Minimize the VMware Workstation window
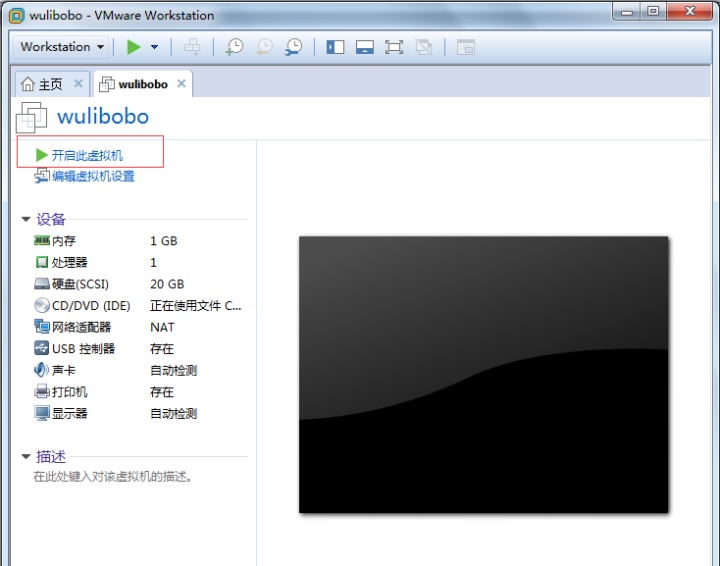 click(x=627, y=12)
